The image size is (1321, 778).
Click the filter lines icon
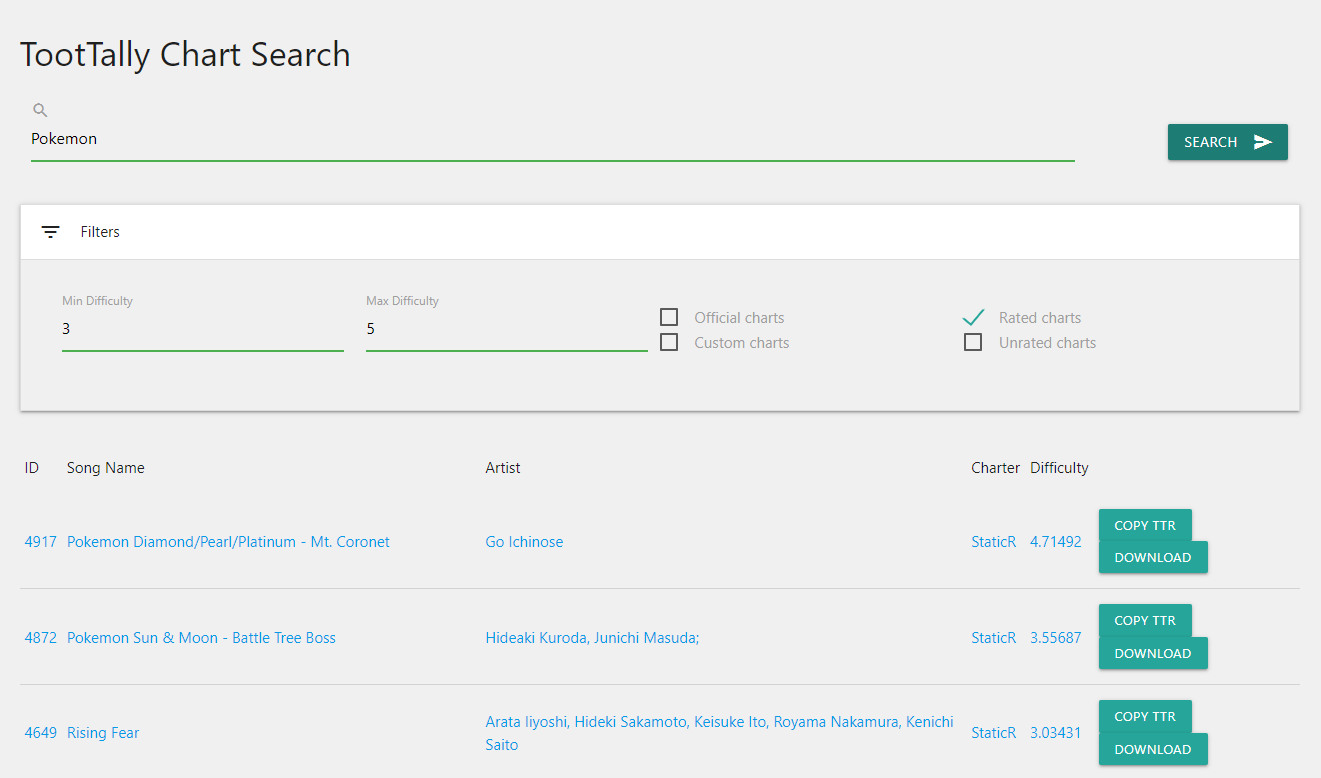(50, 232)
